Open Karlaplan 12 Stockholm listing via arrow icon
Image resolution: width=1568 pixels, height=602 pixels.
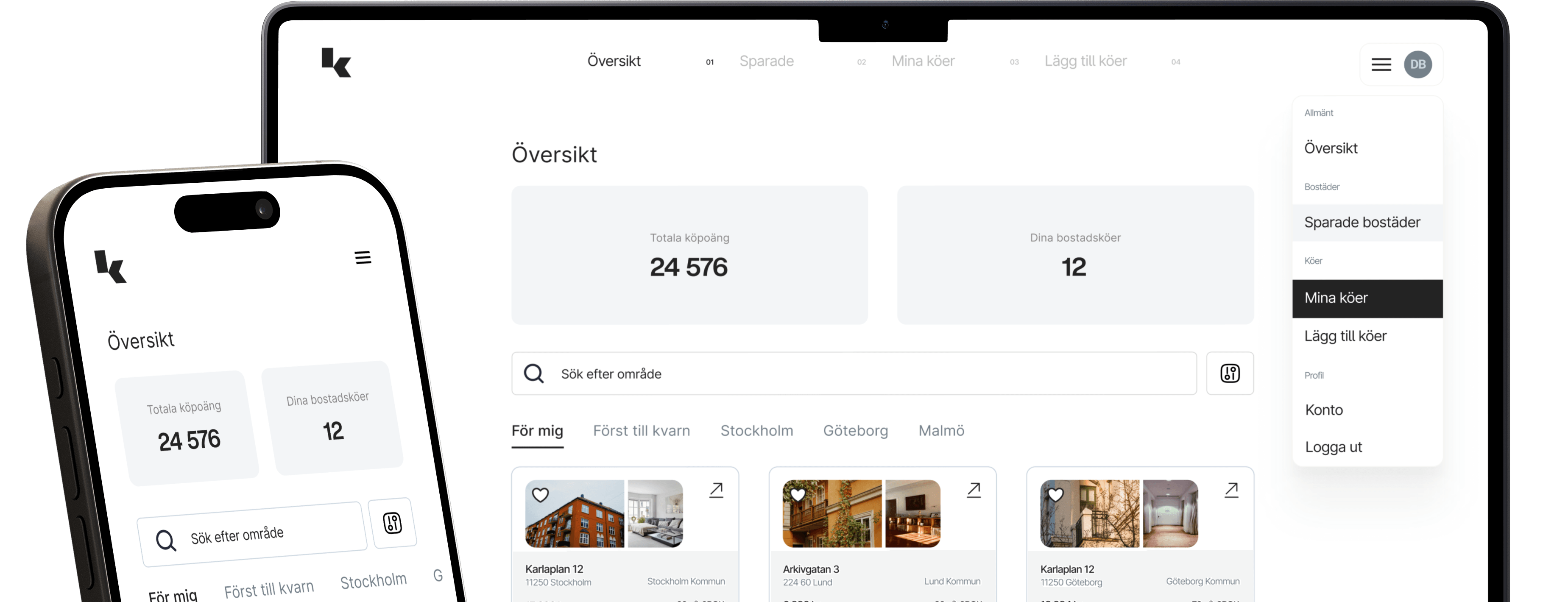coord(717,490)
